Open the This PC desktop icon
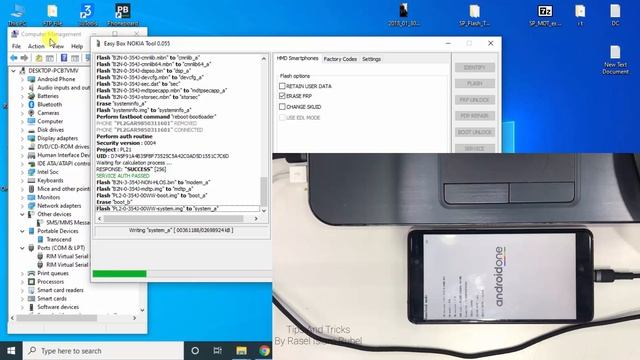Screen dimensions: 640x360 (x=17, y=14)
